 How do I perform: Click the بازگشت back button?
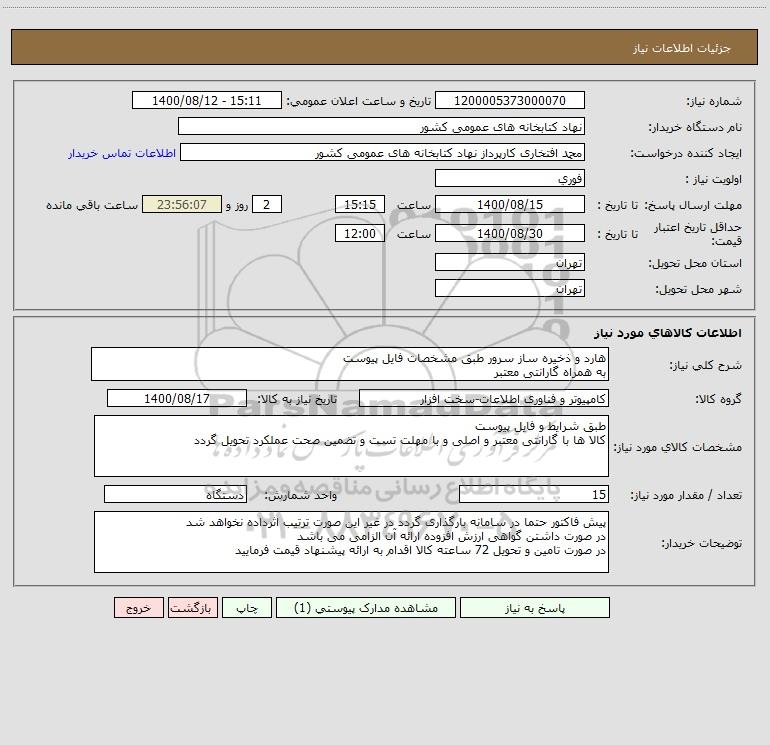pos(192,608)
